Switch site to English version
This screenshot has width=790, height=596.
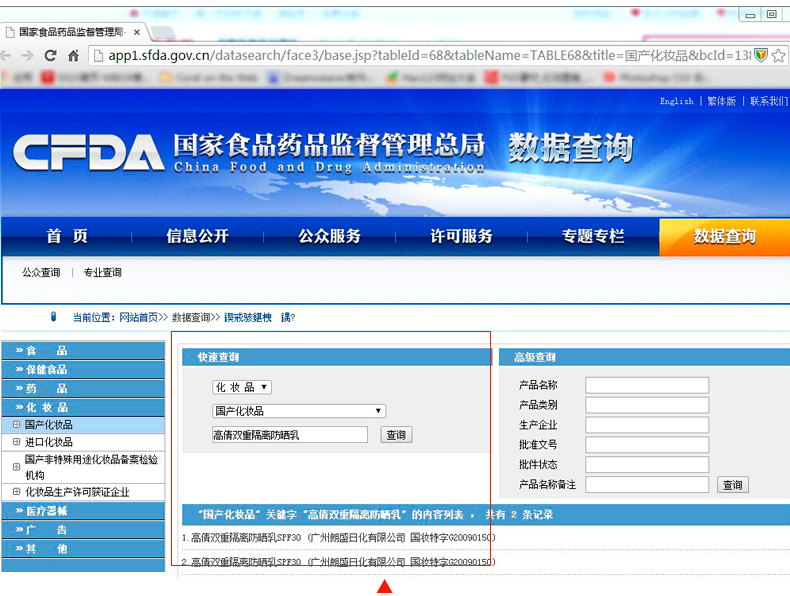point(677,101)
